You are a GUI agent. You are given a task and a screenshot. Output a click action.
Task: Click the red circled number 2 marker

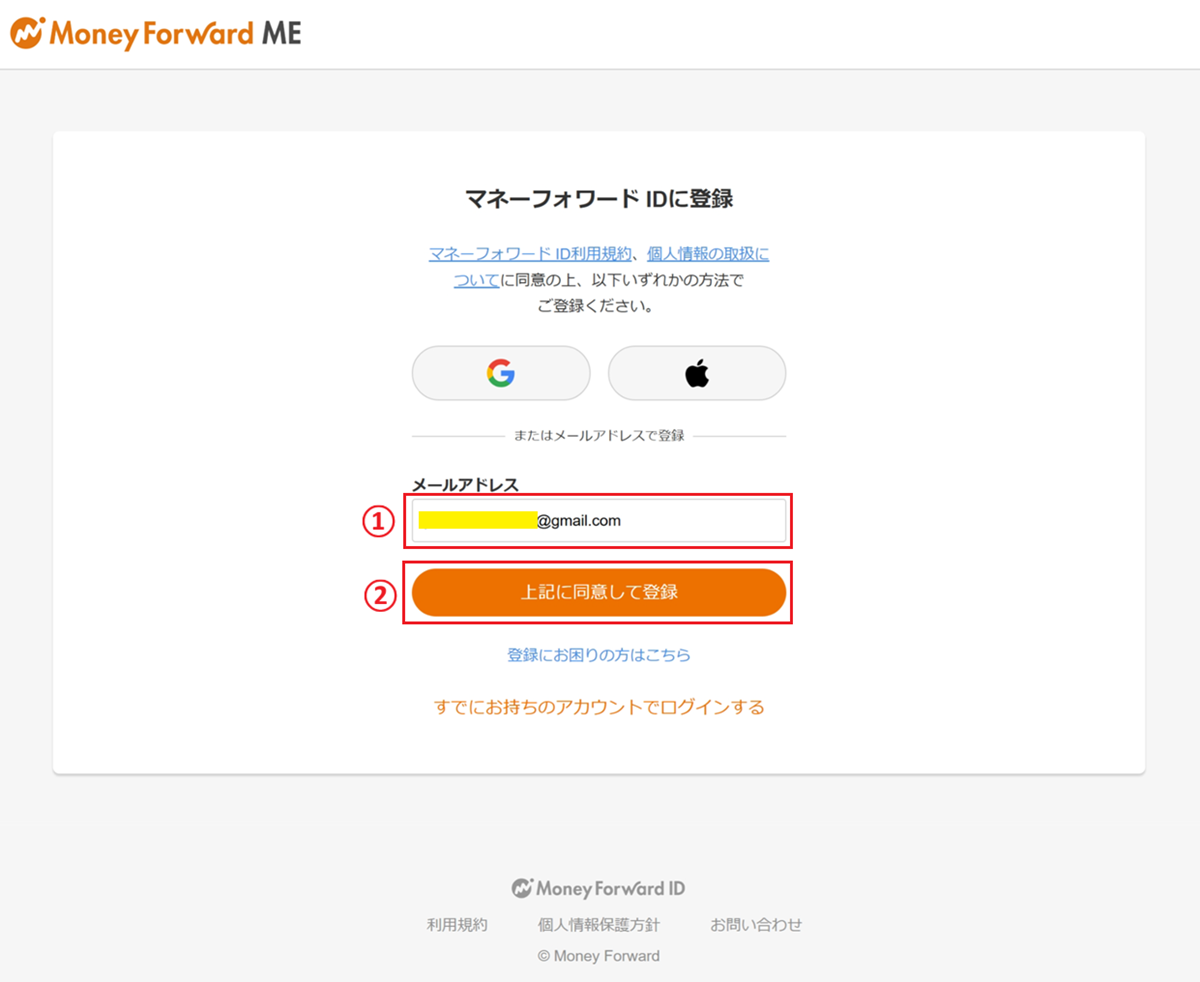pos(375,595)
